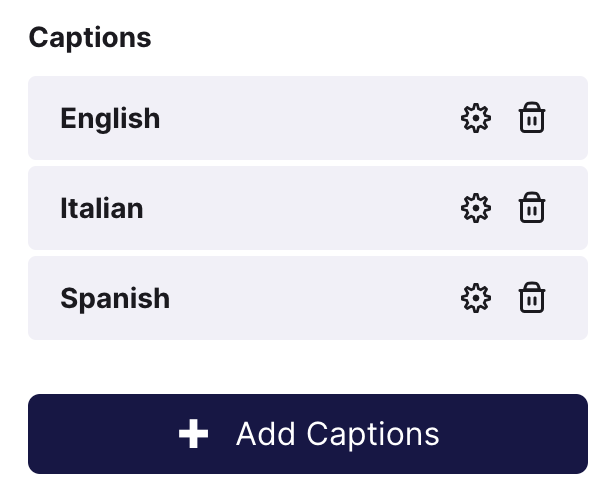
Task: Click the Italian language label text
Action: tap(102, 208)
